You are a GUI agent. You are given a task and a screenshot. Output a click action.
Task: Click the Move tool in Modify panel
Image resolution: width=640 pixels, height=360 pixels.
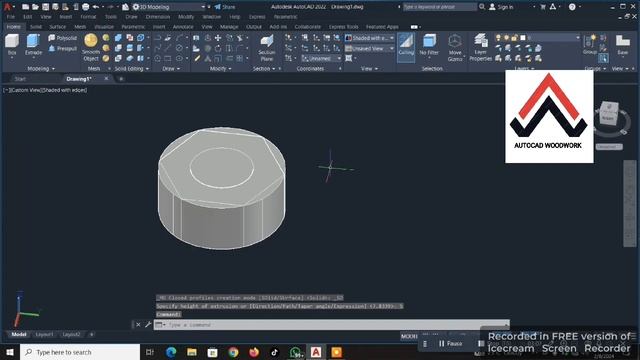tap(218, 38)
